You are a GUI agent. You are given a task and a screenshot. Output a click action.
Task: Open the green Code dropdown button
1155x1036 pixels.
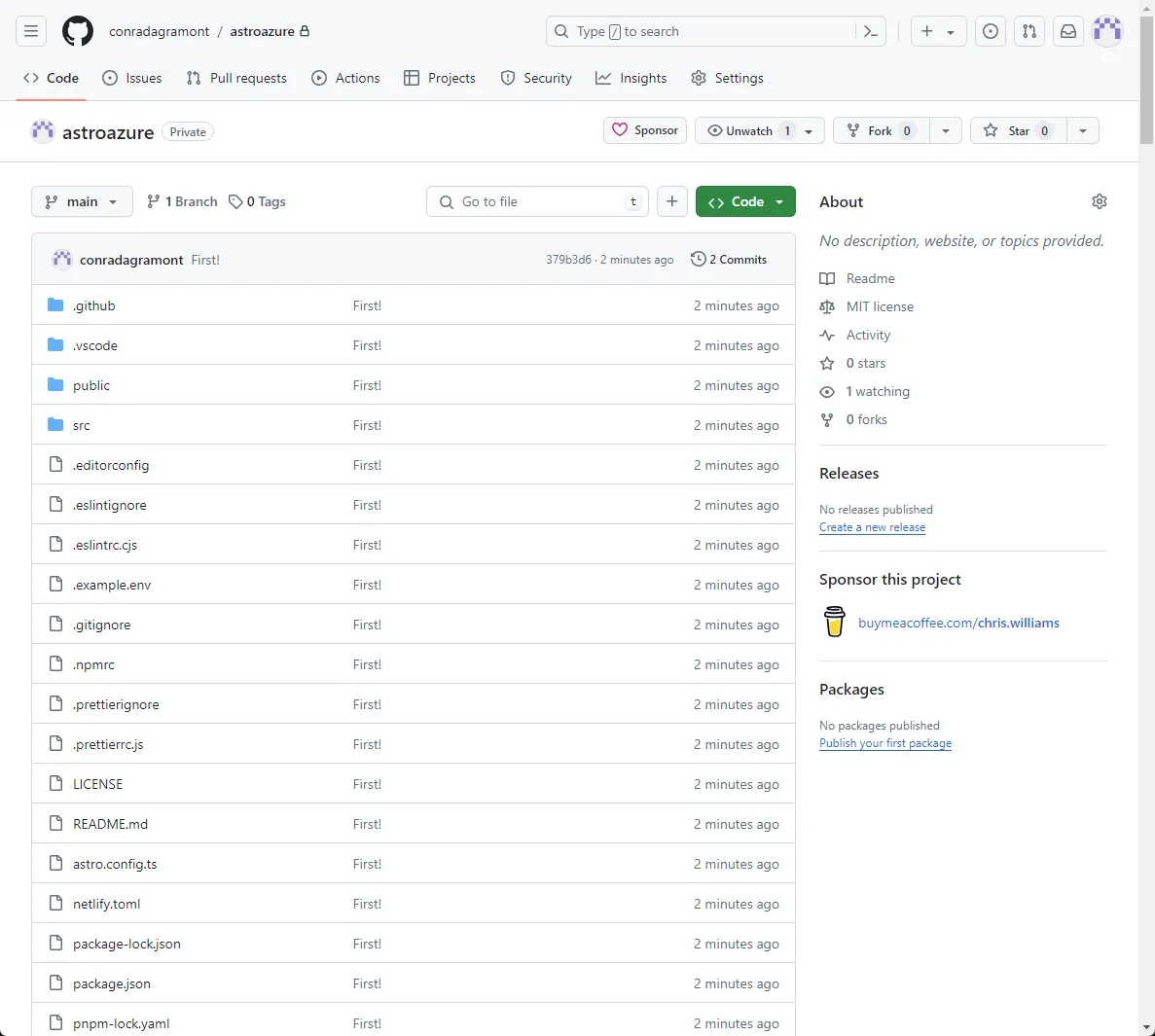(745, 201)
